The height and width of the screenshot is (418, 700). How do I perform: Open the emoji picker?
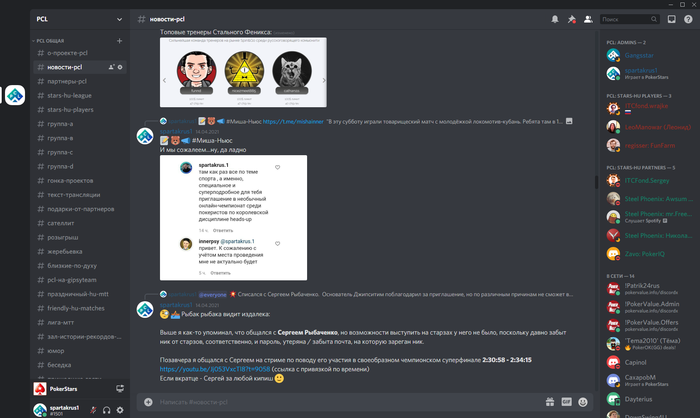pyautogui.click(x=583, y=402)
